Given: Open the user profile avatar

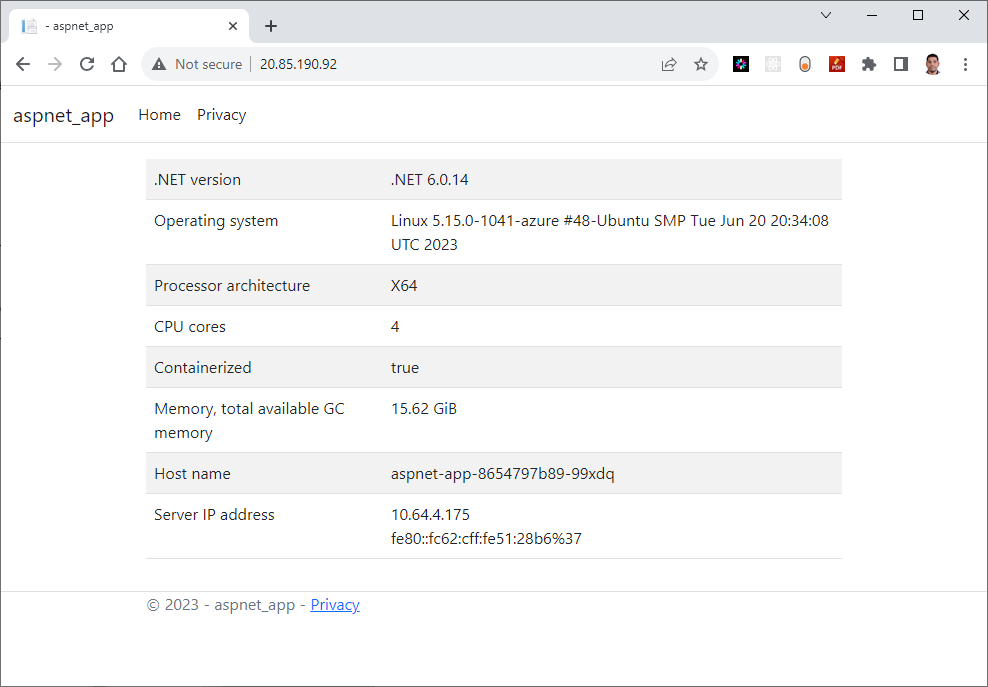Looking at the screenshot, I should (x=933, y=64).
